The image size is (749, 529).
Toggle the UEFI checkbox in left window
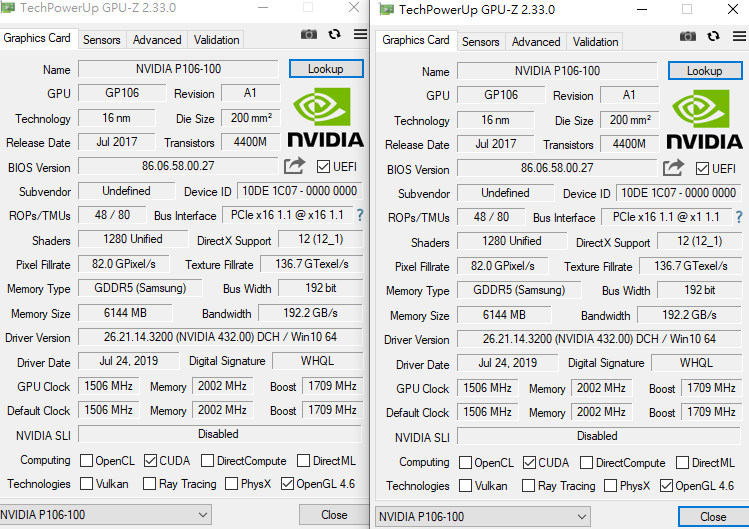[323, 167]
